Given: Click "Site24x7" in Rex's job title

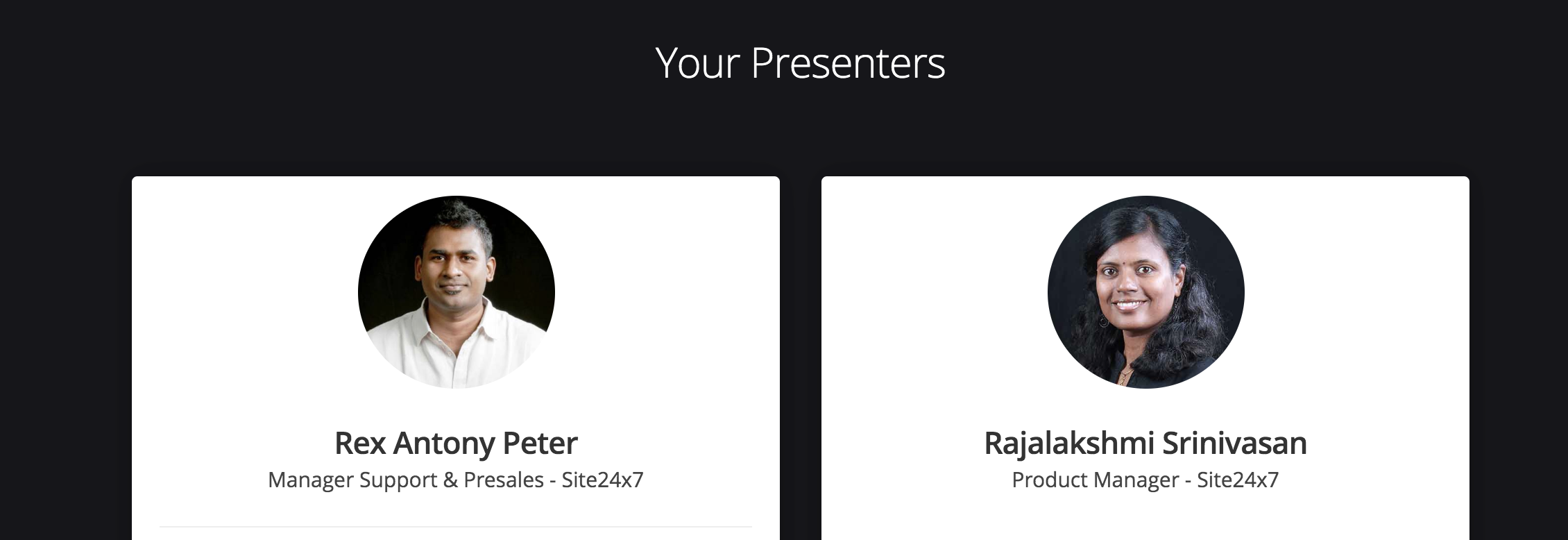Looking at the screenshot, I should coord(602,480).
